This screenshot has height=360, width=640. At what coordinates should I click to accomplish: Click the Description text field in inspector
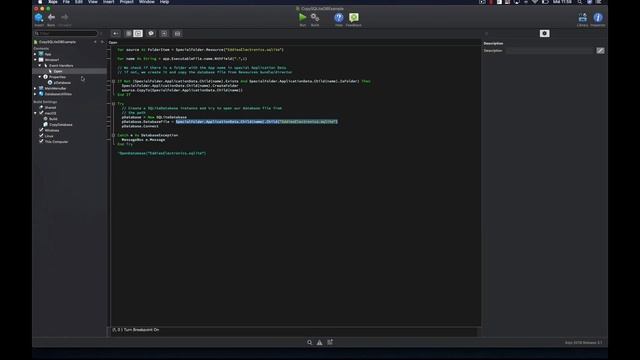point(550,51)
